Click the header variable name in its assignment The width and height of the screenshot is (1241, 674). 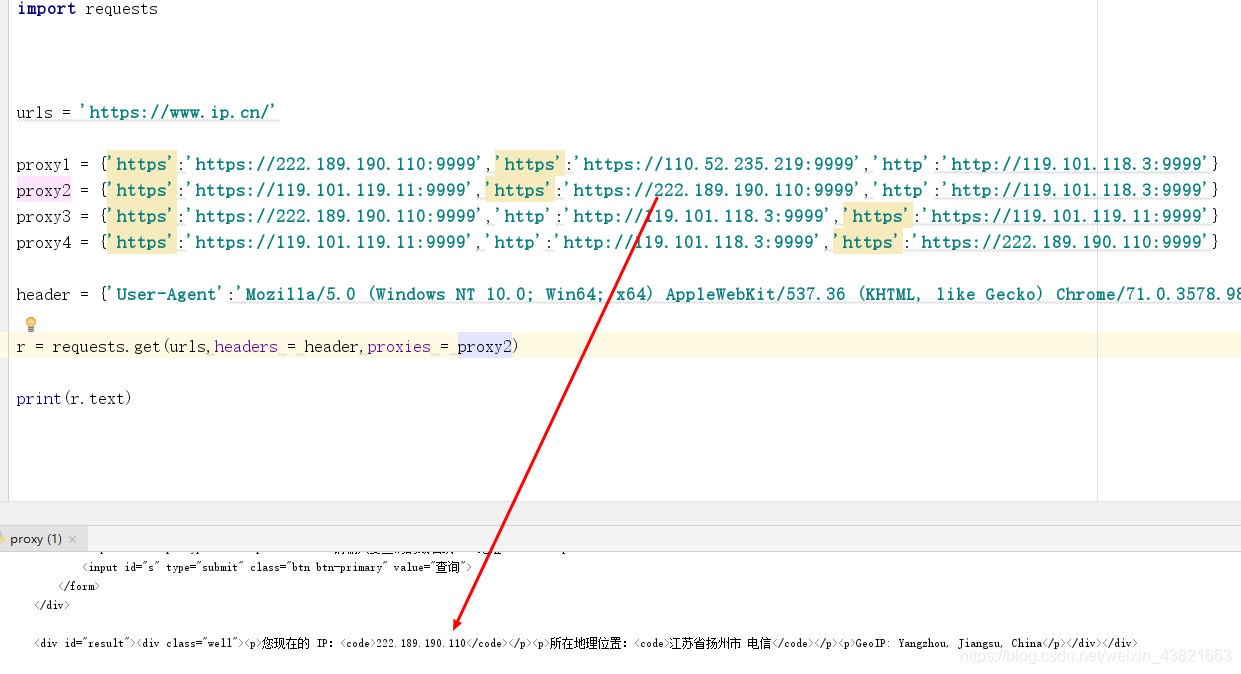(43, 294)
